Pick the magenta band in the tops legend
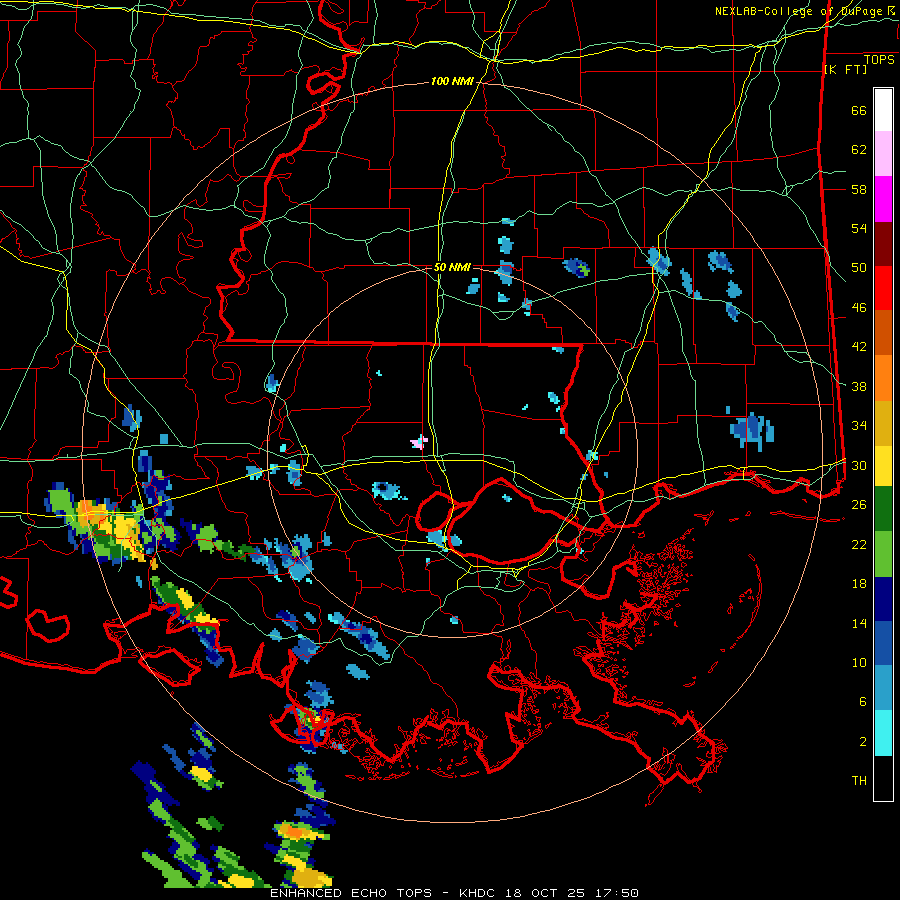The height and width of the screenshot is (900, 900). [883, 199]
